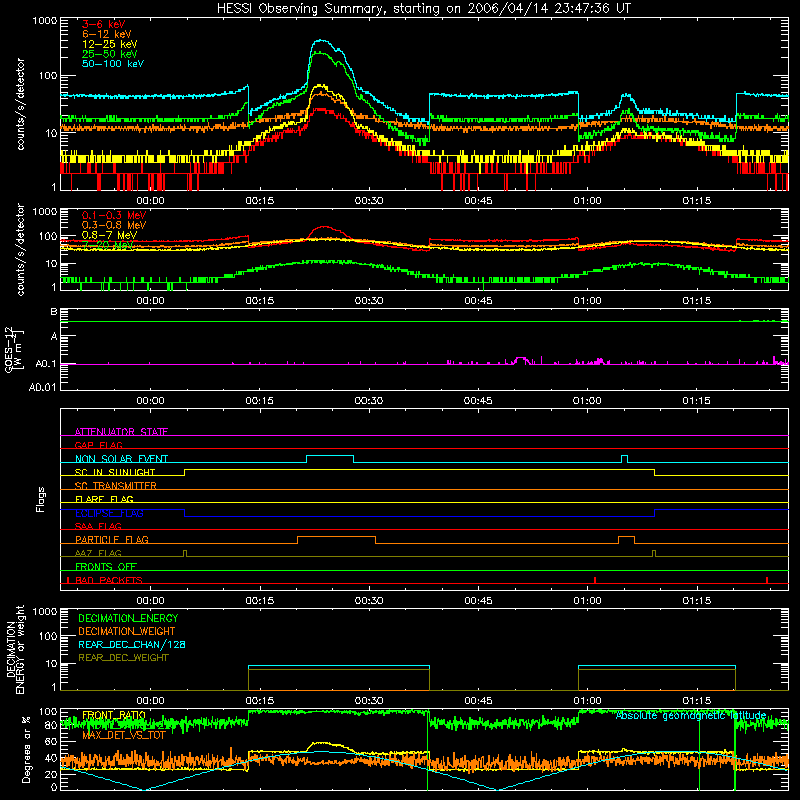Pick the blue ECLIPSE_FLAG label
This screenshot has height=800, width=800.
coord(109,513)
